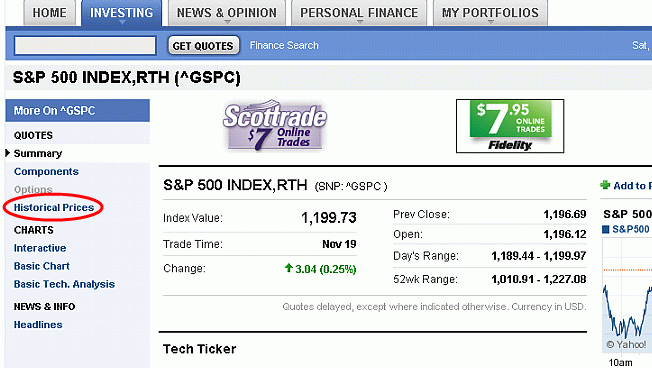The width and height of the screenshot is (652, 368).
Task: Expand the Personal Finance dropdown arrow
Action: click(360, 22)
